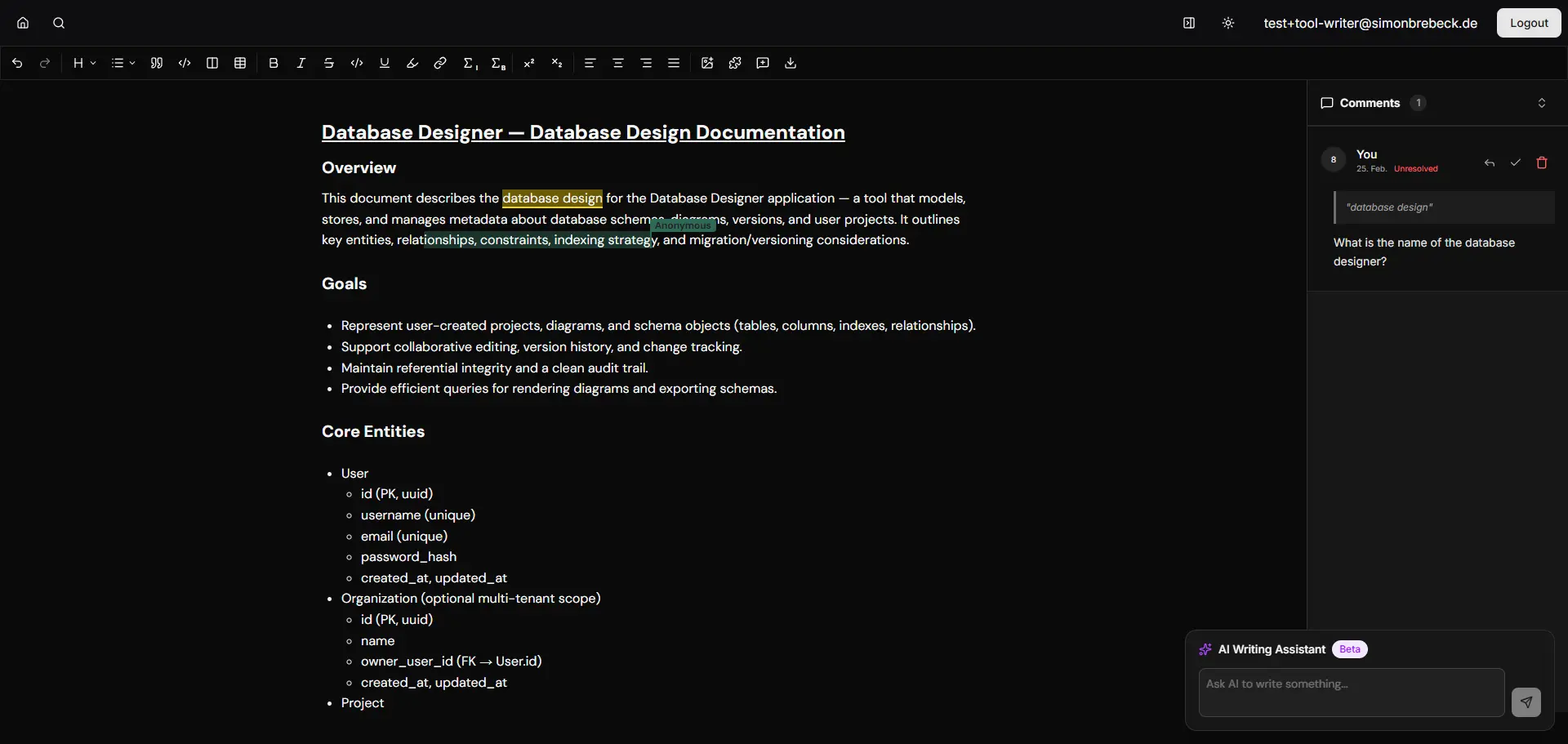Insert a blockquote using the quote icon

tap(157, 63)
